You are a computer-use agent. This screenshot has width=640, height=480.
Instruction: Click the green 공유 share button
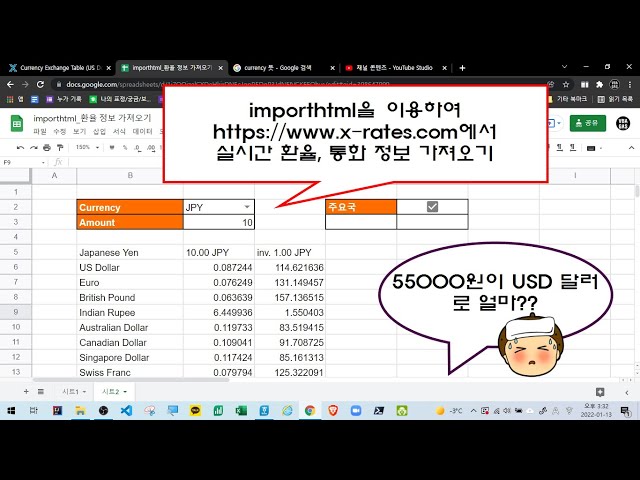(588, 123)
